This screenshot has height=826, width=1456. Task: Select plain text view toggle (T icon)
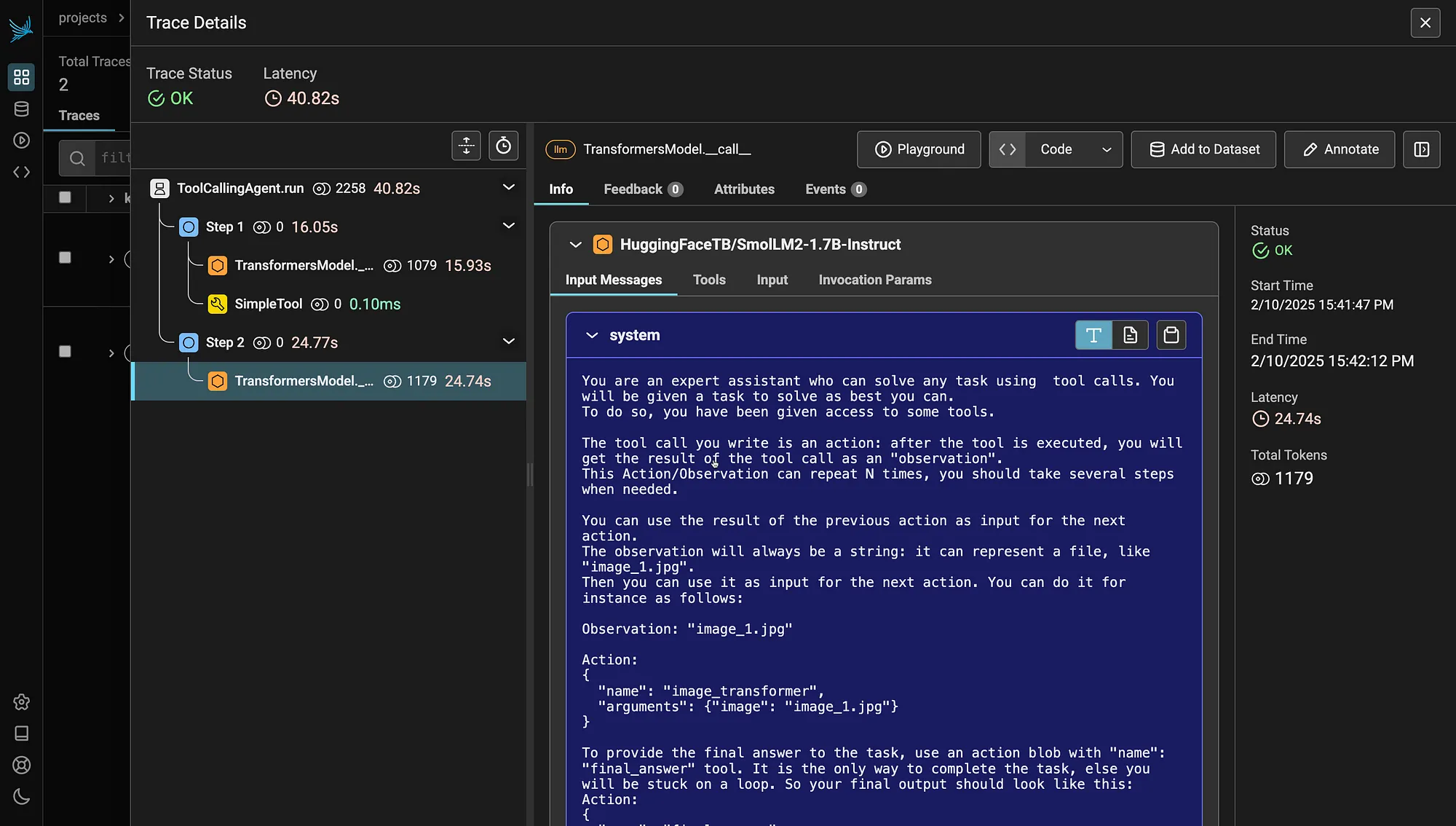click(1093, 335)
